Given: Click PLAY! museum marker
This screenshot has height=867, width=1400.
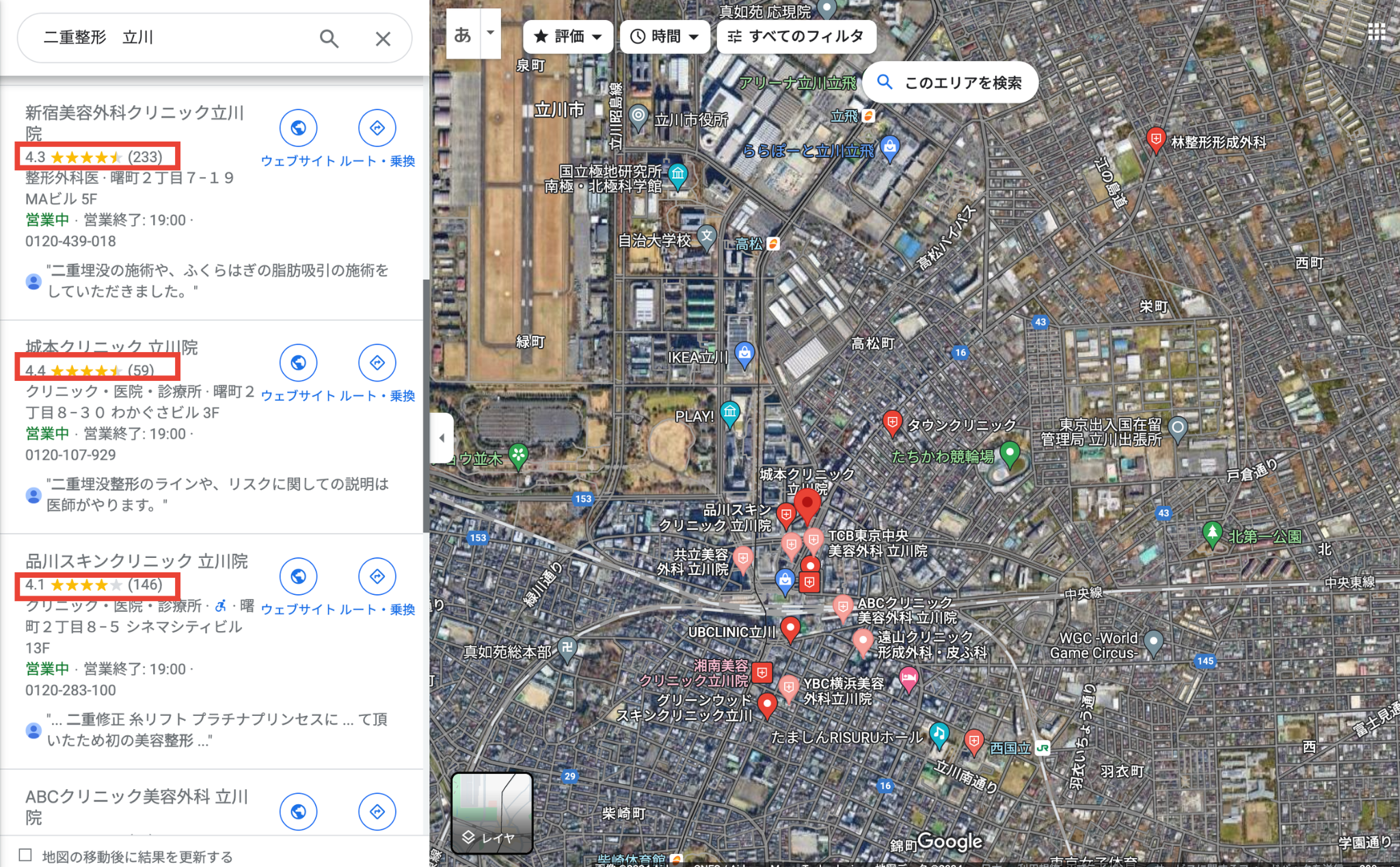Looking at the screenshot, I should tap(729, 413).
